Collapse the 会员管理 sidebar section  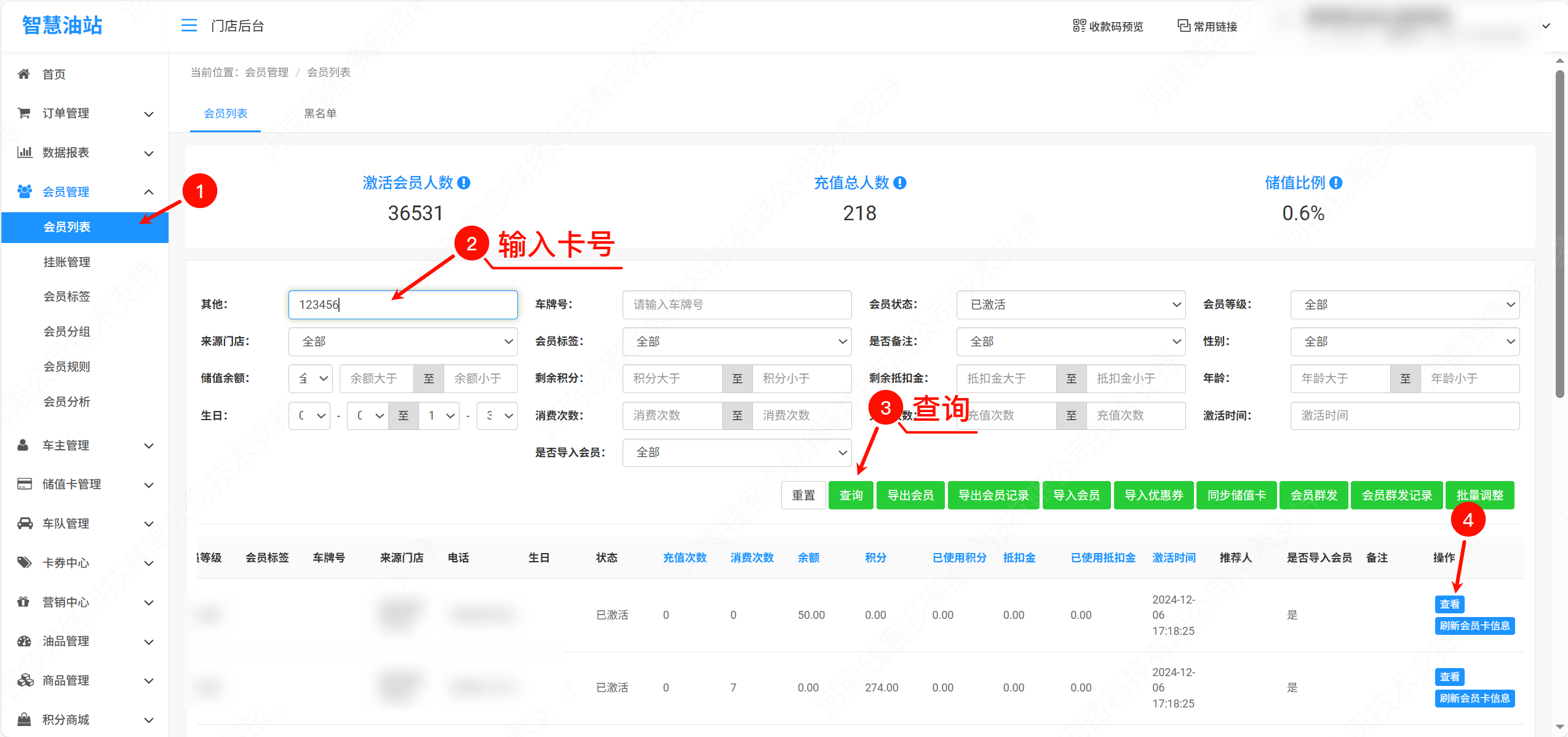click(x=148, y=192)
